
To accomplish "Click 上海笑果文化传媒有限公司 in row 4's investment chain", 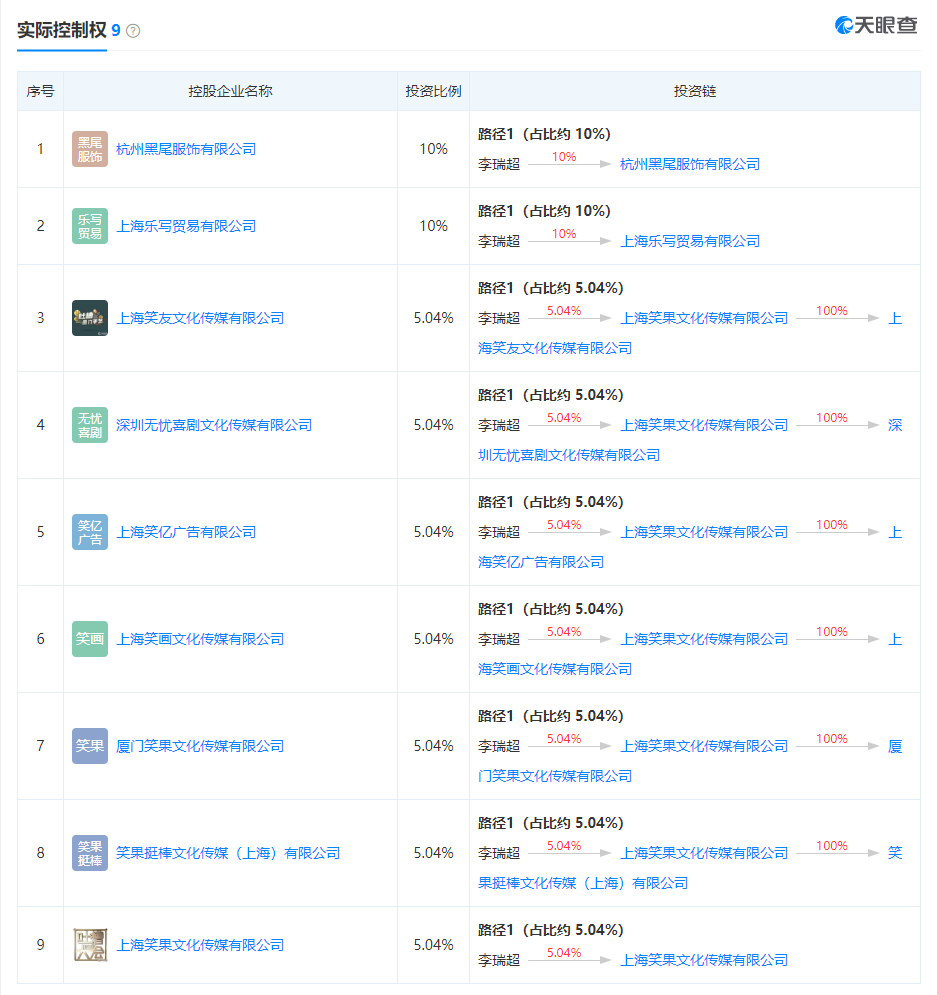I will pyautogui.click(x=704, y=425).
